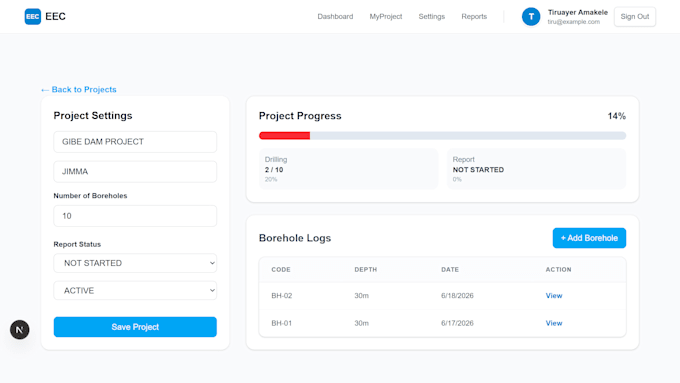The width and height of the screenshot is (680, 383).
Task: Click the CODE column header
Action: point(281,269)
